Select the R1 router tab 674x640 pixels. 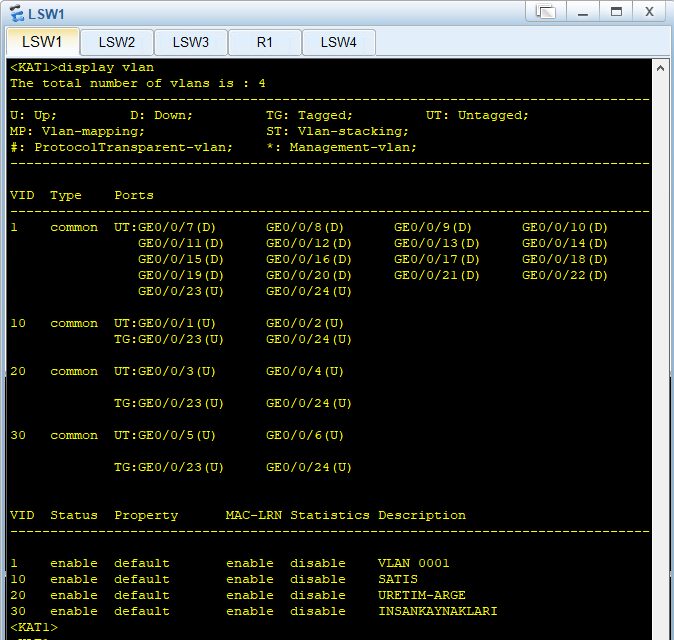tap(264, 42)
